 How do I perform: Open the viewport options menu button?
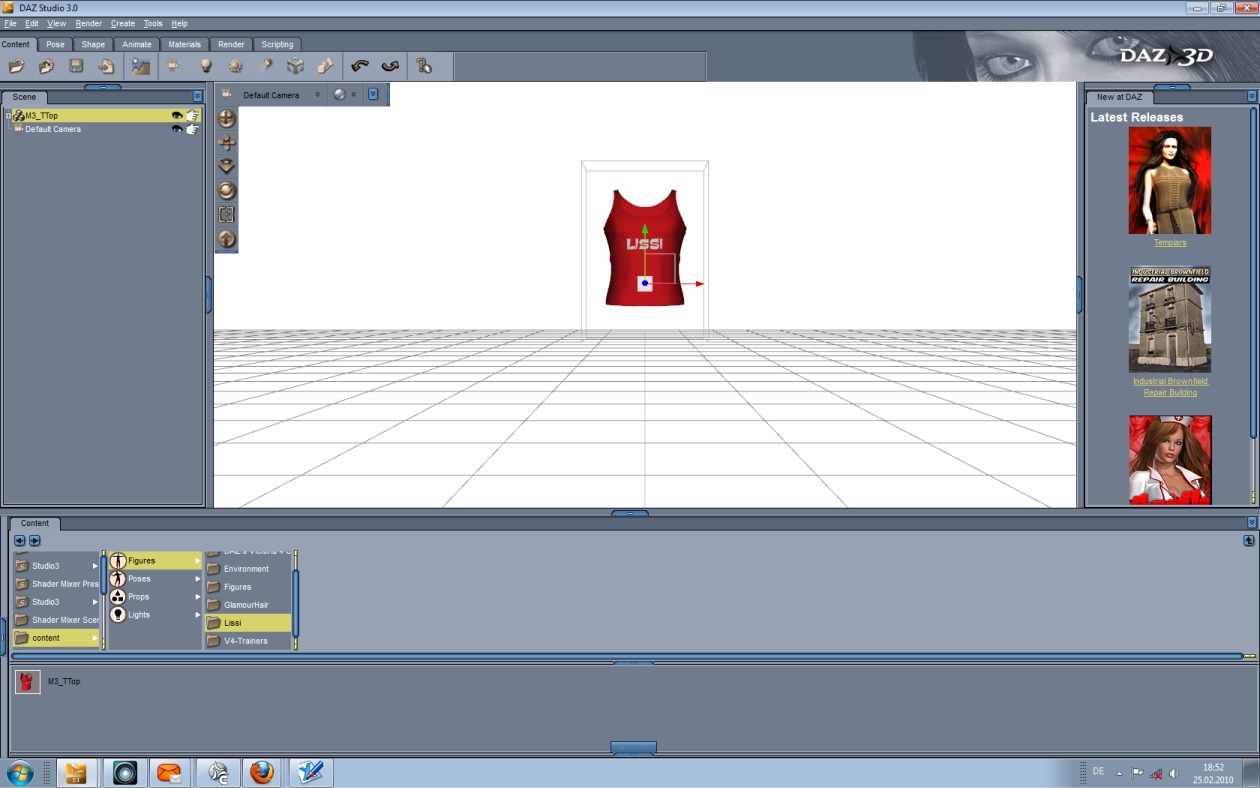tap(373, 94)
